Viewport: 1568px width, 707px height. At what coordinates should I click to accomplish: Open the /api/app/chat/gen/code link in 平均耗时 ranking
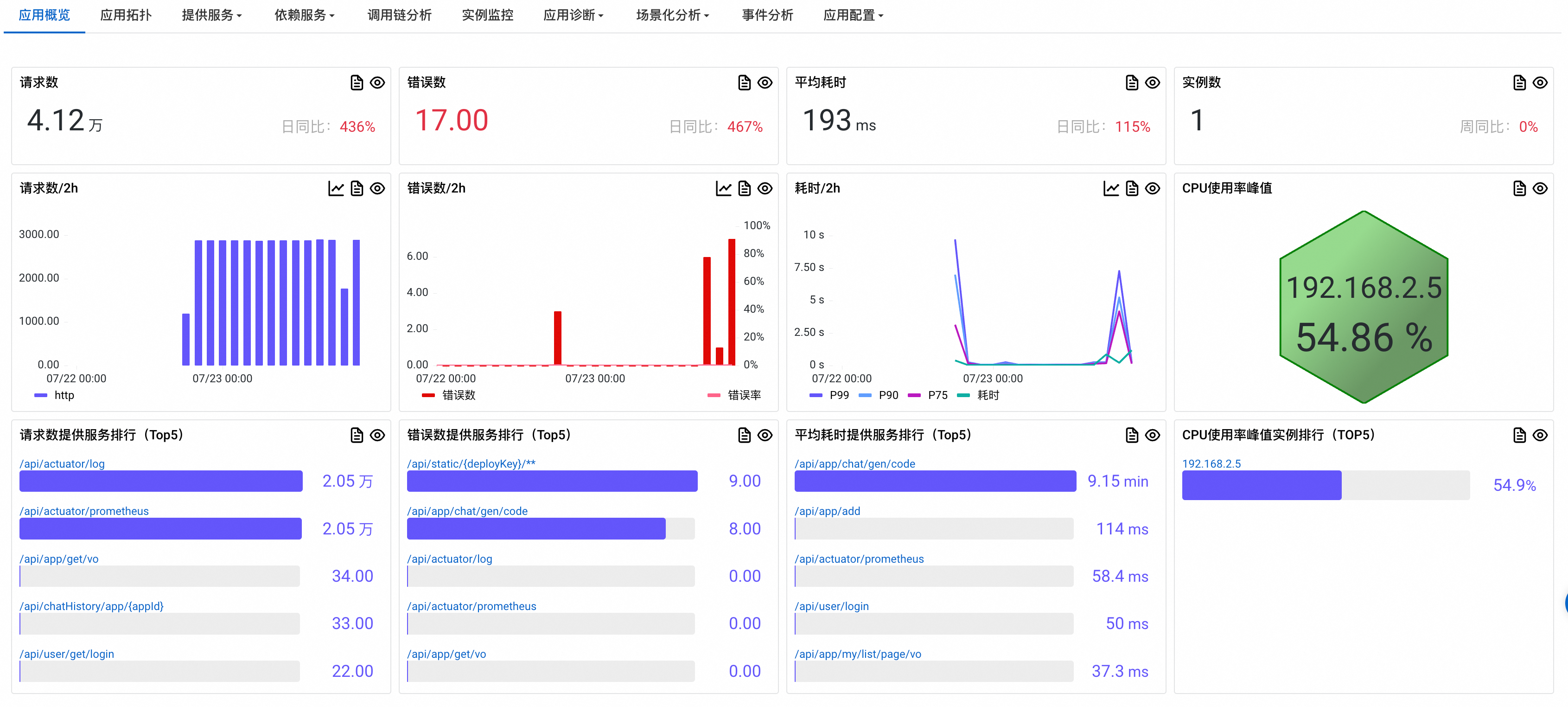854,464
